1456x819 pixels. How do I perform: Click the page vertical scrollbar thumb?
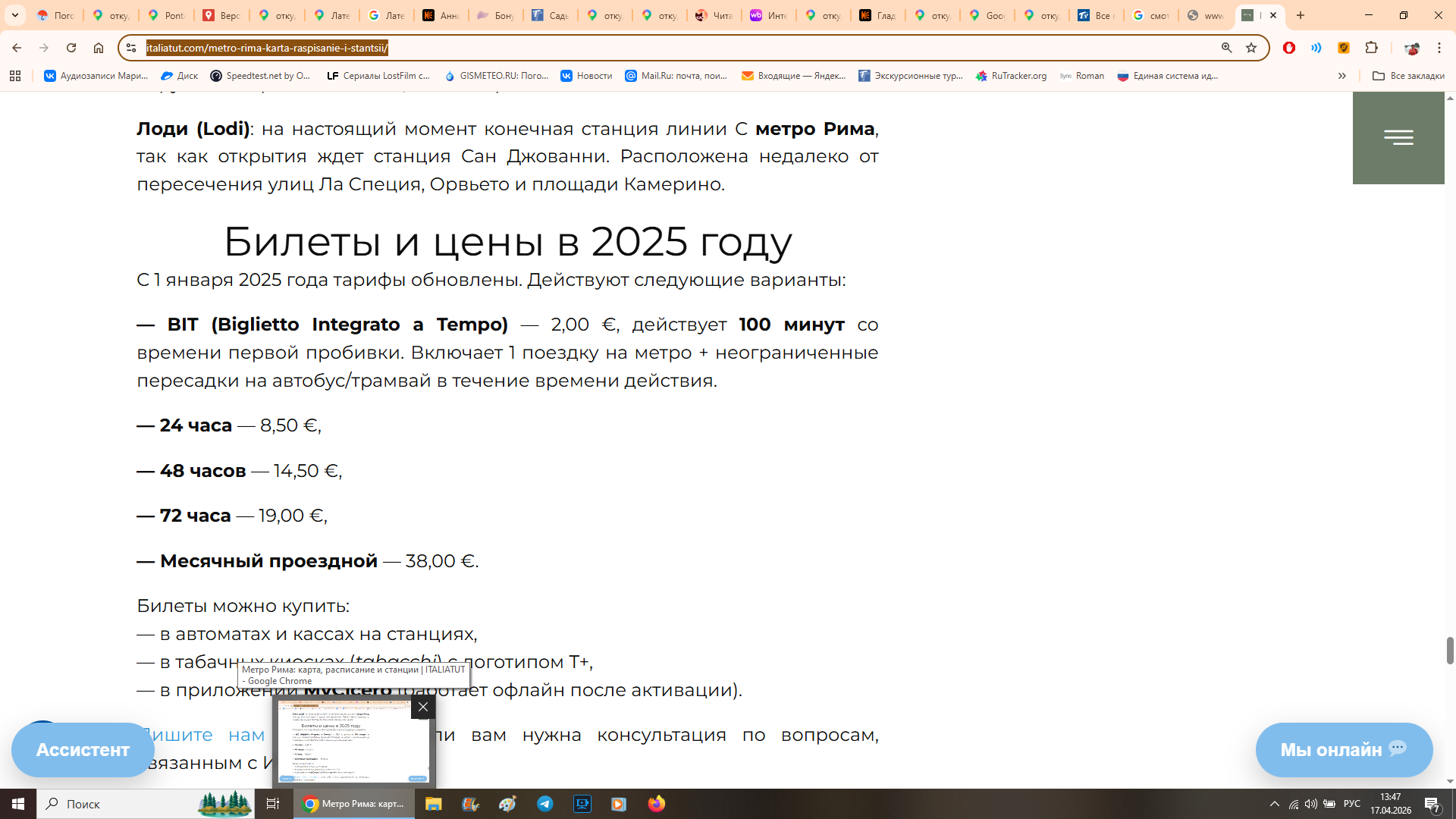pyautogui.click(x=1450, y=650)
